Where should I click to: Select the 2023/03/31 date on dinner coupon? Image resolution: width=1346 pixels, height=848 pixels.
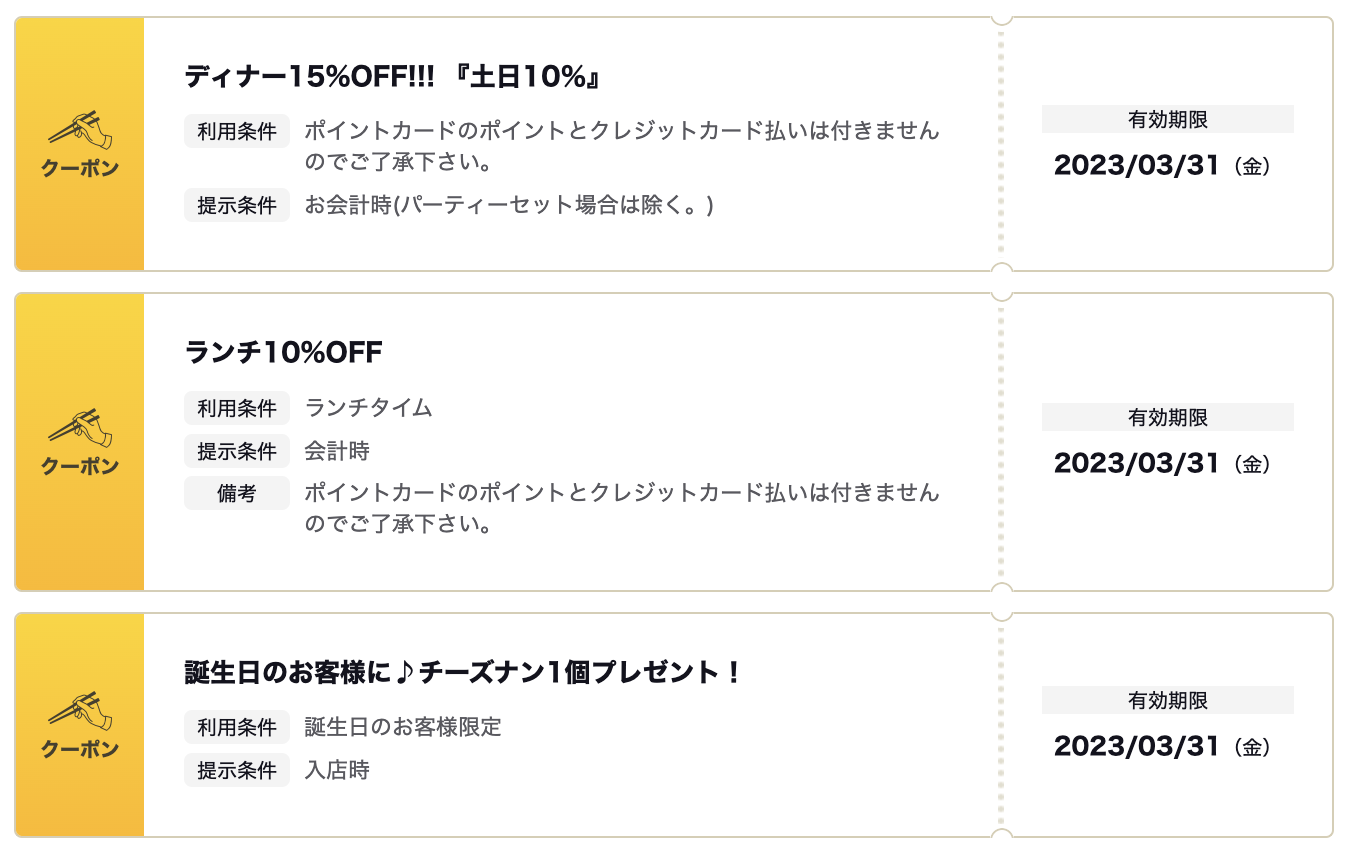(1137, 166)
